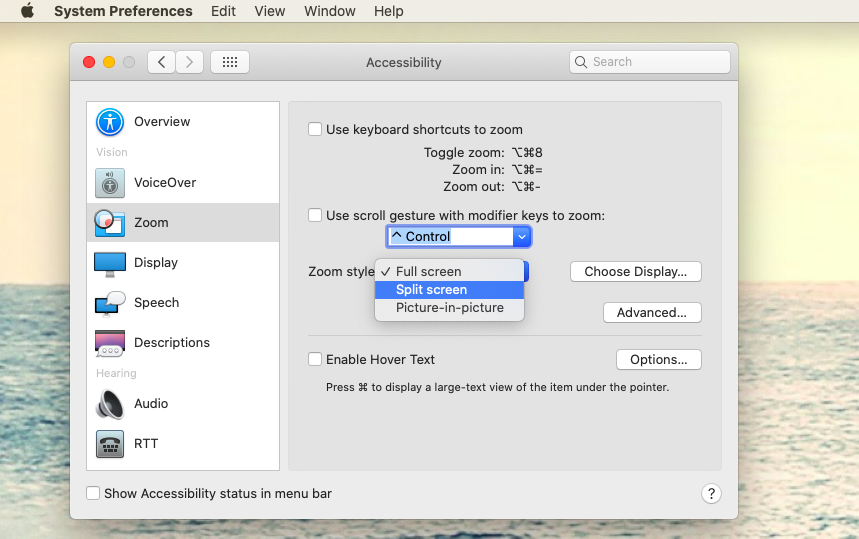This screenshot has width=859, height=539.
Task: Choose Picture-in-picture zoom style
Action: tap(449, 308)
